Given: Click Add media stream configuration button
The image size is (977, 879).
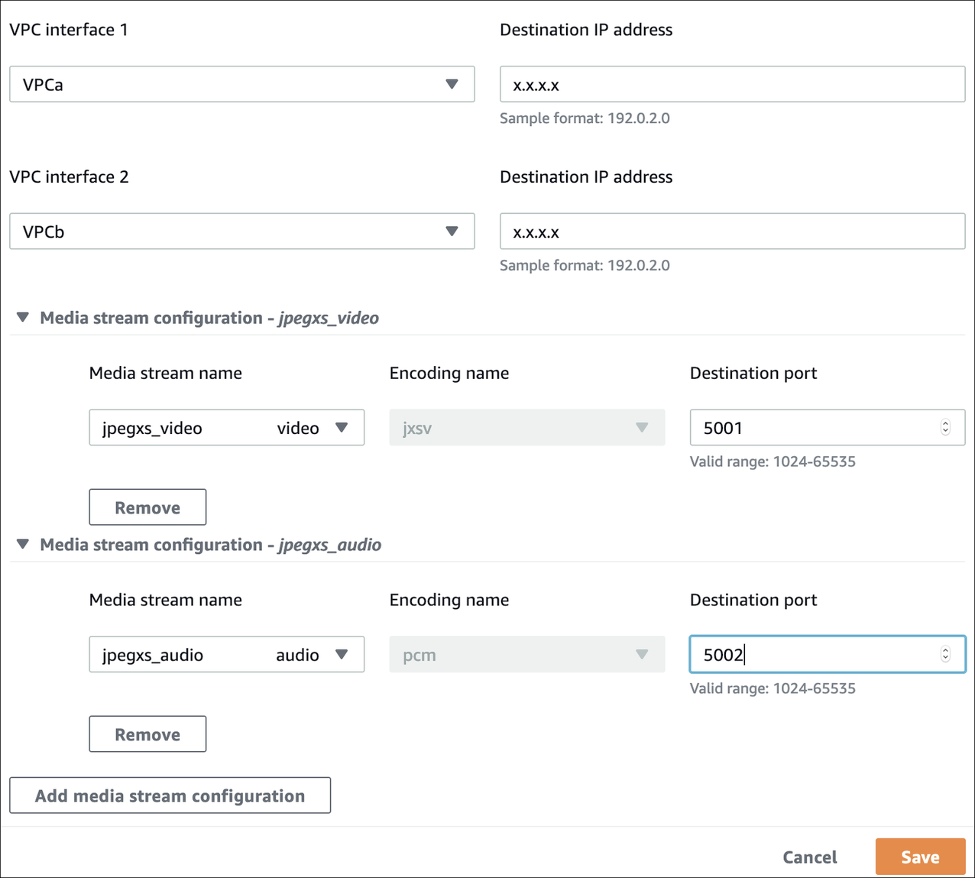Looking at the screenshot, I should pyautogui.click(x=170, y=796).
